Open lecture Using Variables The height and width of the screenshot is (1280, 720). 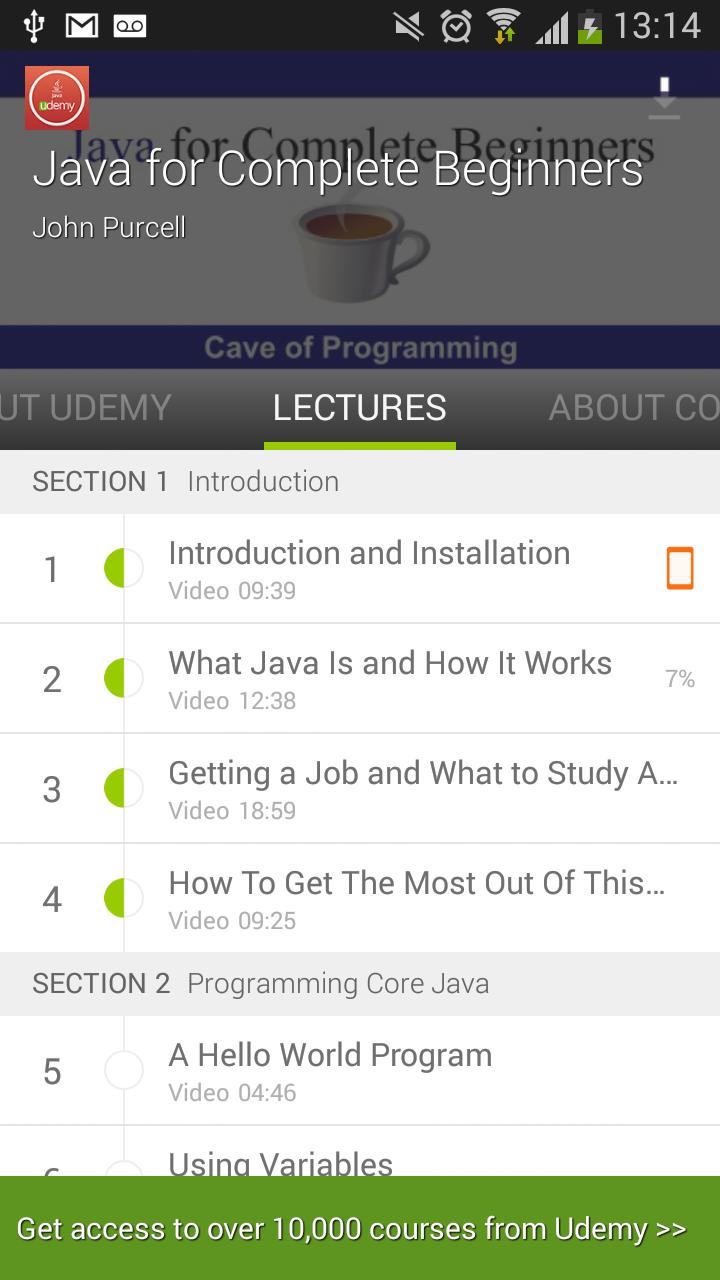pos(360,1151)
